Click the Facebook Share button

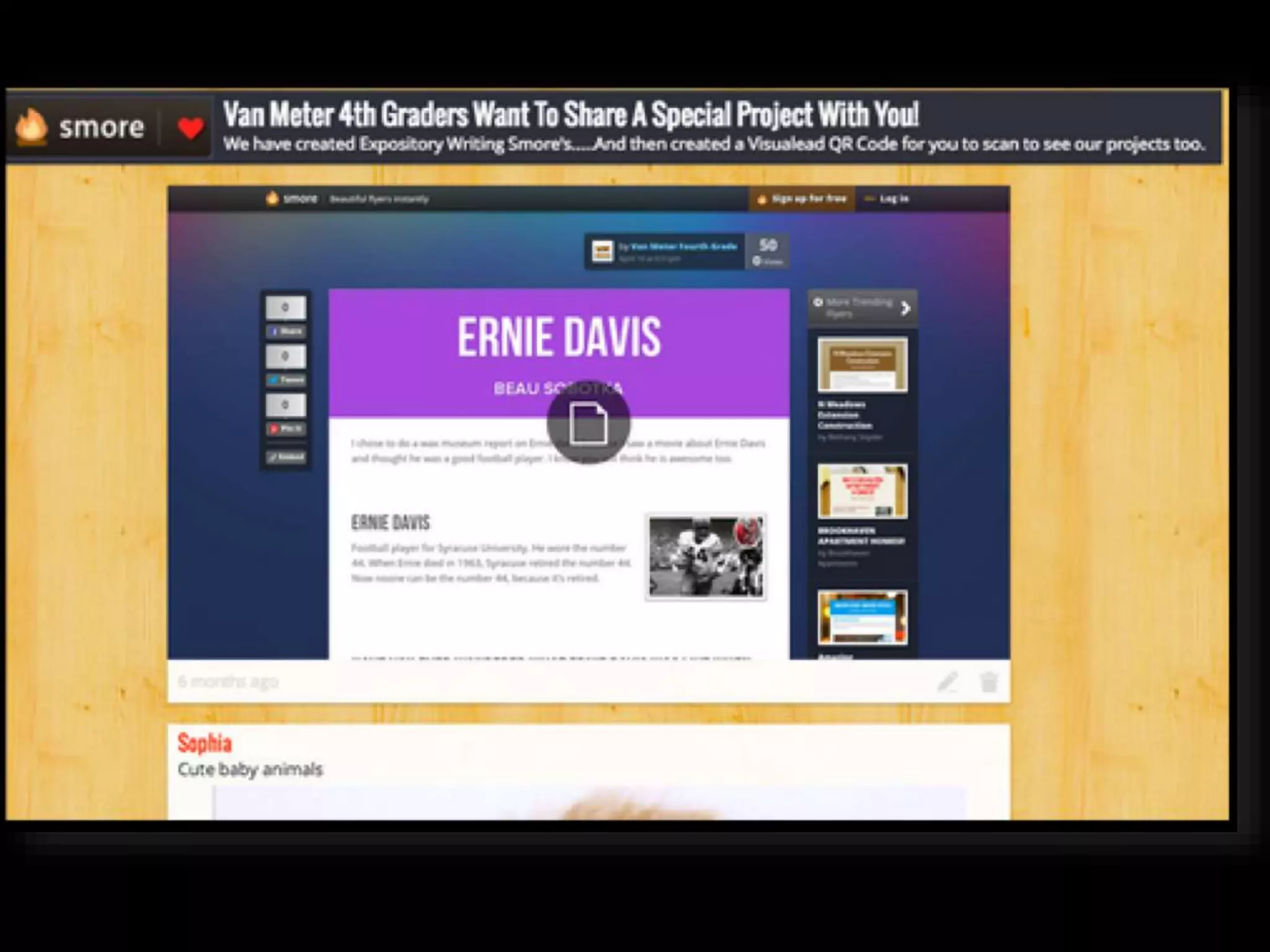point(286,331)
